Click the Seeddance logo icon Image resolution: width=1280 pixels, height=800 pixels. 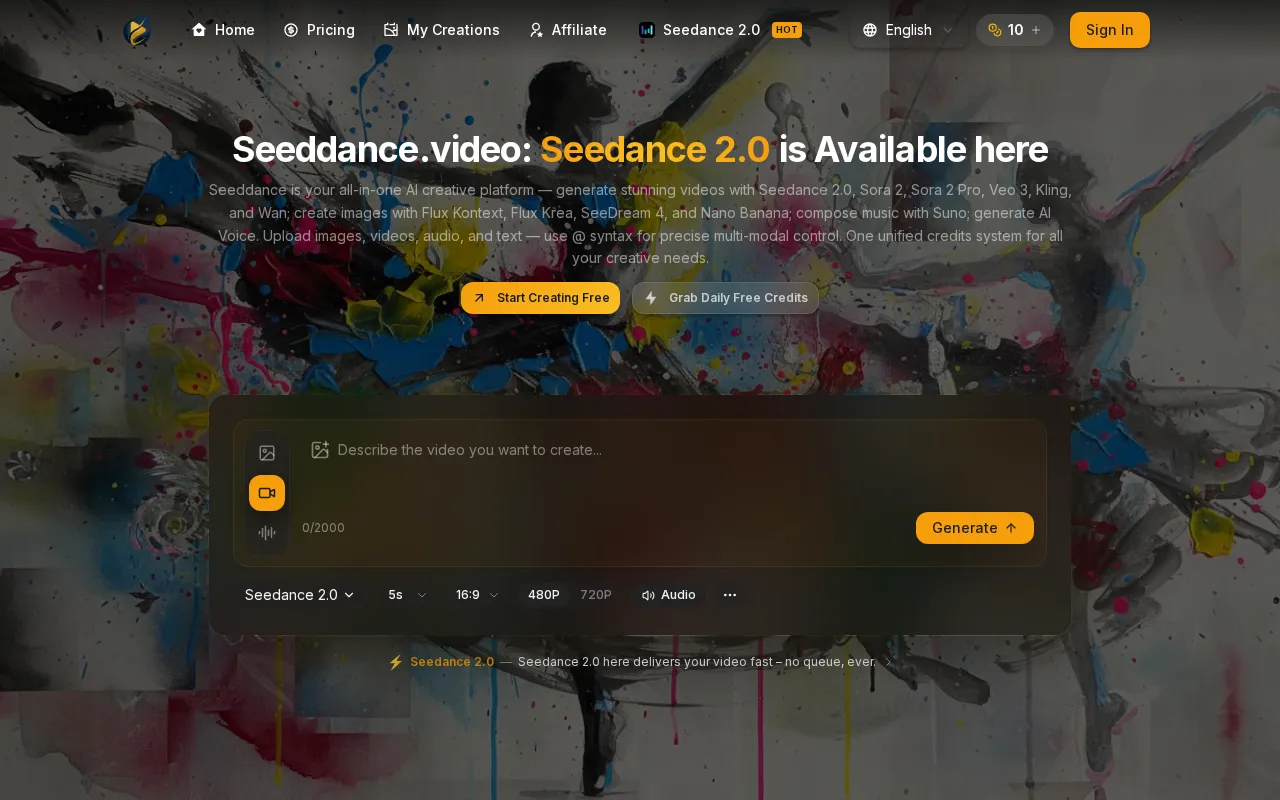click(x=137, y=31)
